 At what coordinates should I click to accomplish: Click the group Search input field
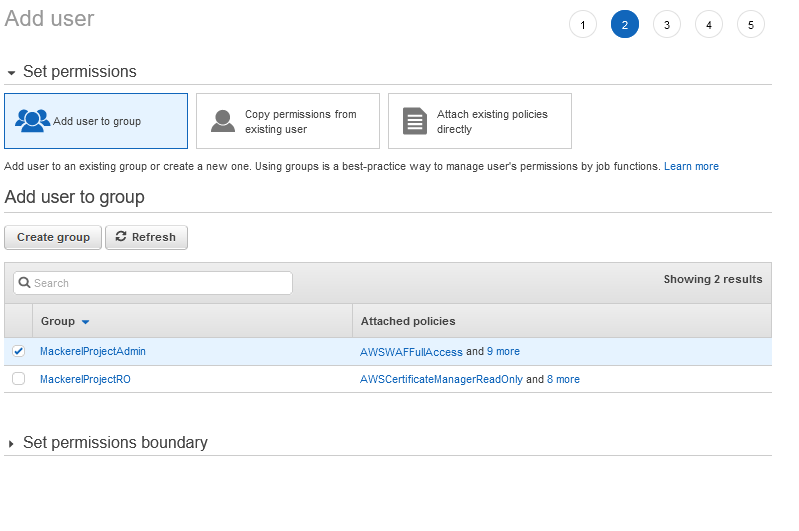[x=160, y=283]
